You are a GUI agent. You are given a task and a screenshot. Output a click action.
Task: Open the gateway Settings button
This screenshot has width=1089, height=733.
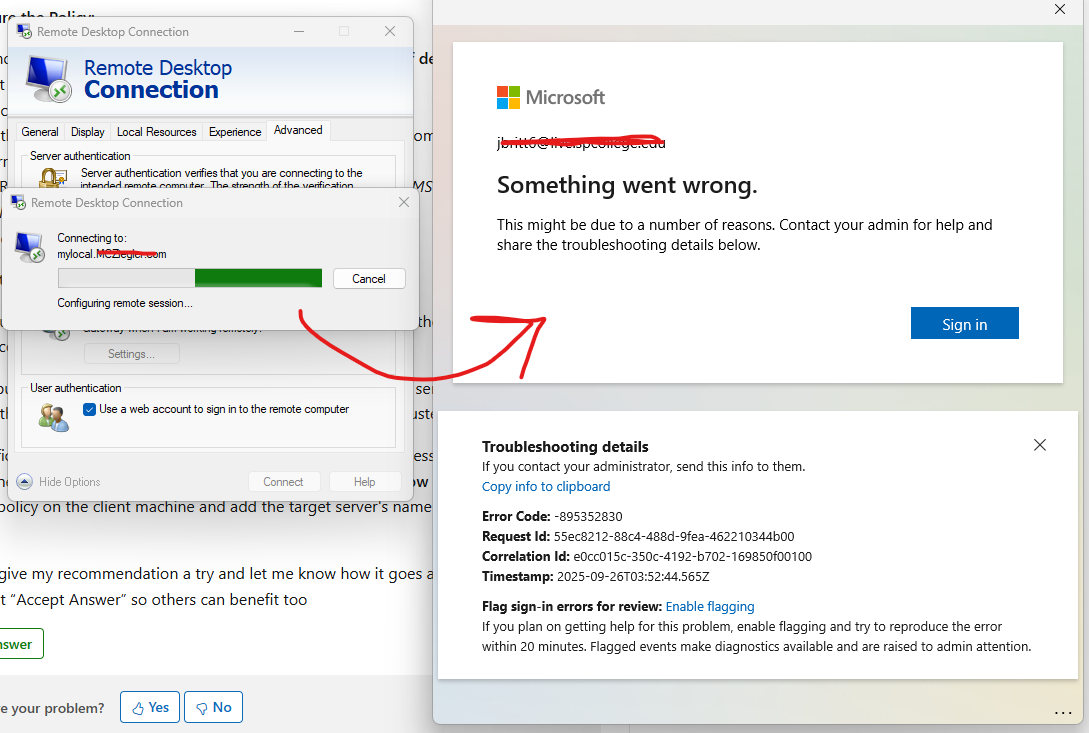(131, 354)
